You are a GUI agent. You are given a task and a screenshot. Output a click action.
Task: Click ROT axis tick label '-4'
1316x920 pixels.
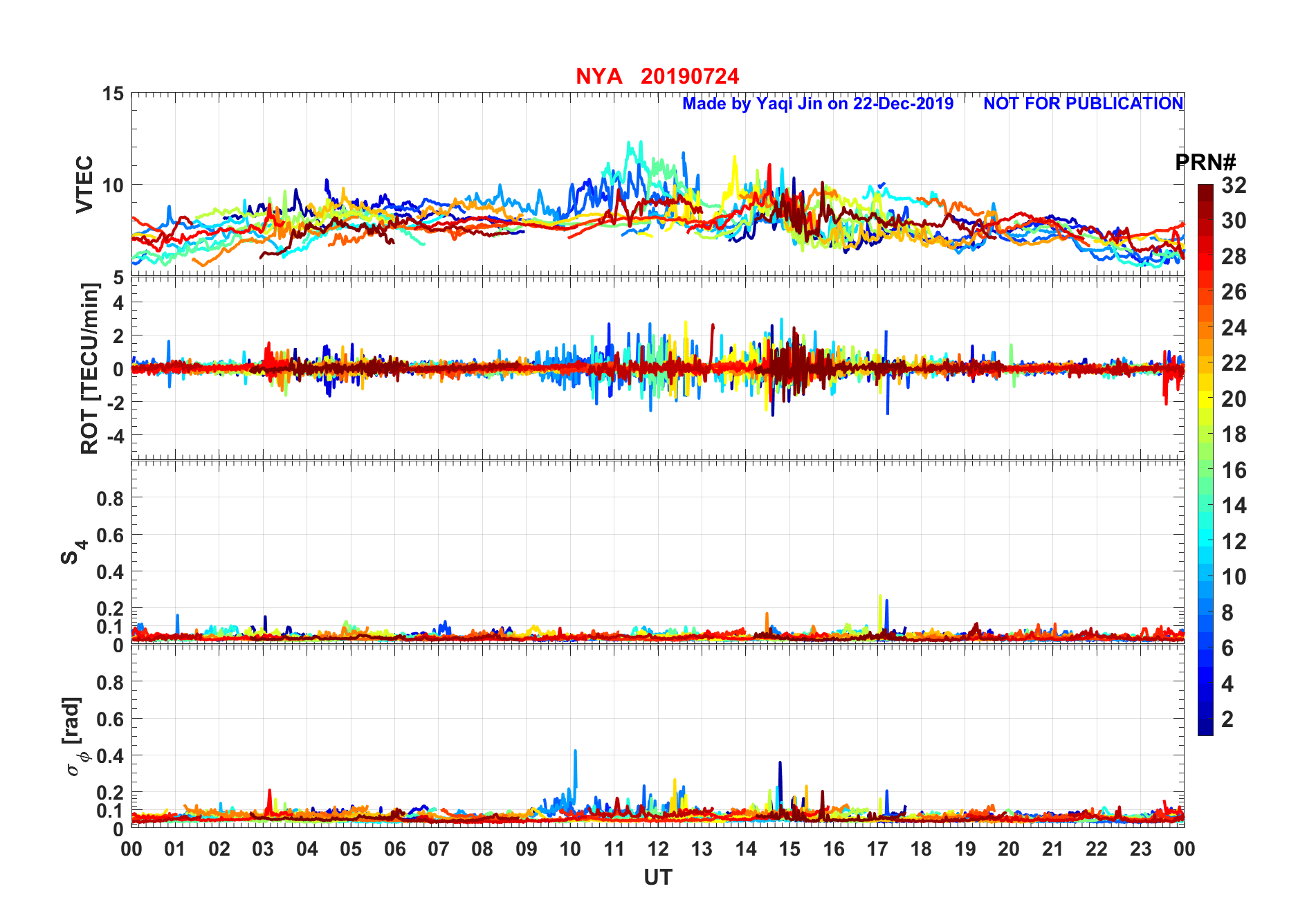116,436
